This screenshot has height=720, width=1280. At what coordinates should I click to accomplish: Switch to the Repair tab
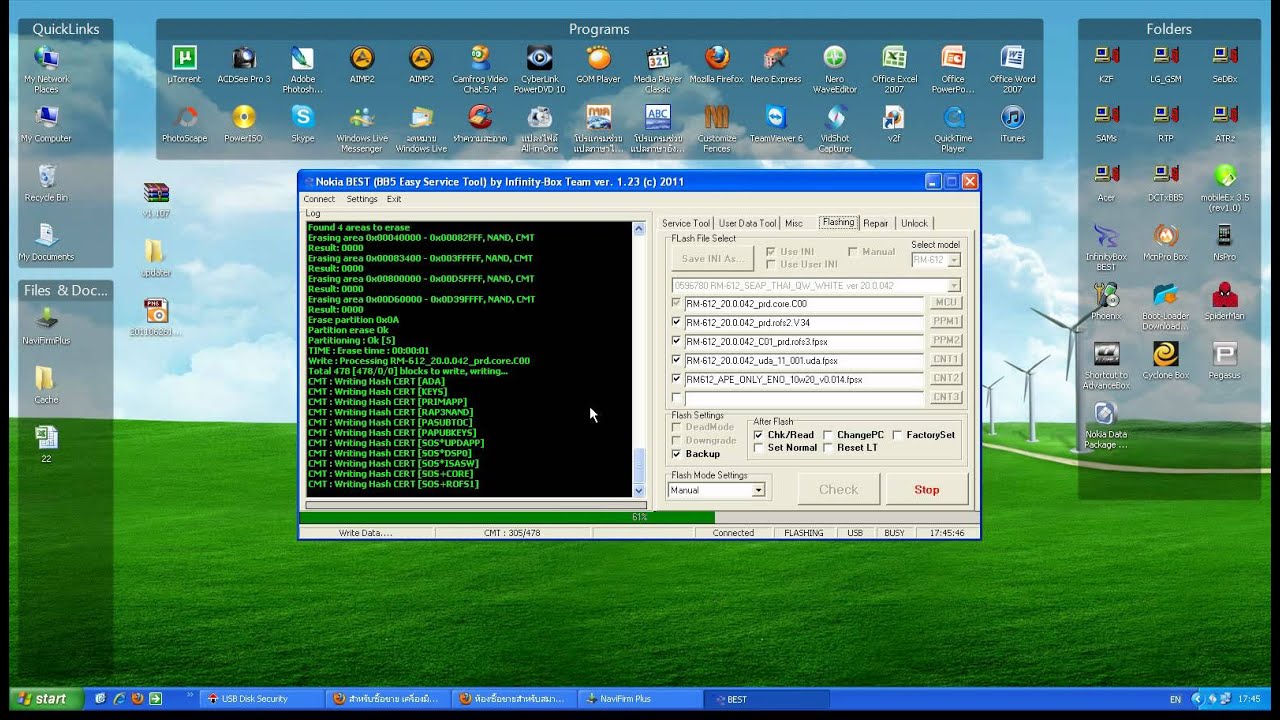coord(876,223)
